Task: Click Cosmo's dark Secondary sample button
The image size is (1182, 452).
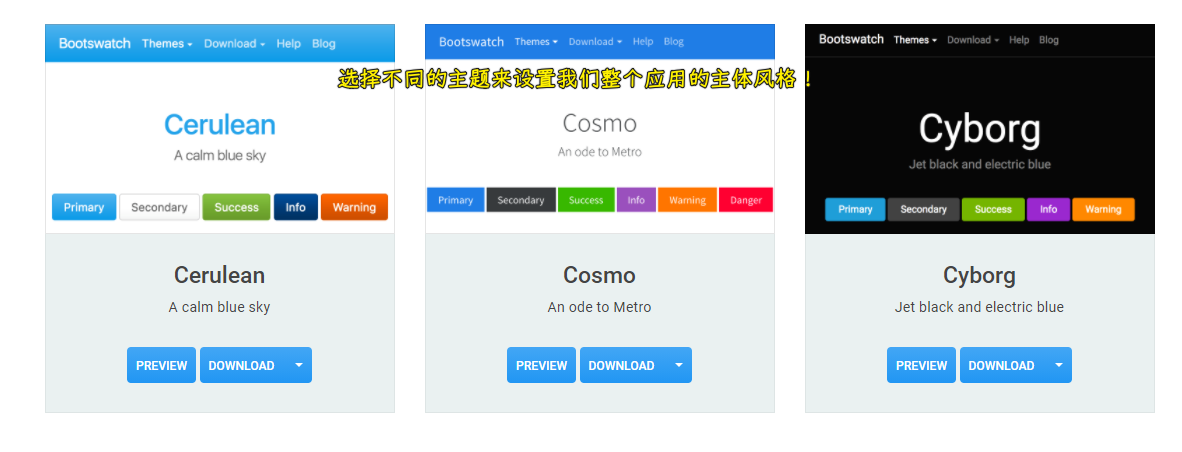Action: click(x=521, y=200)
